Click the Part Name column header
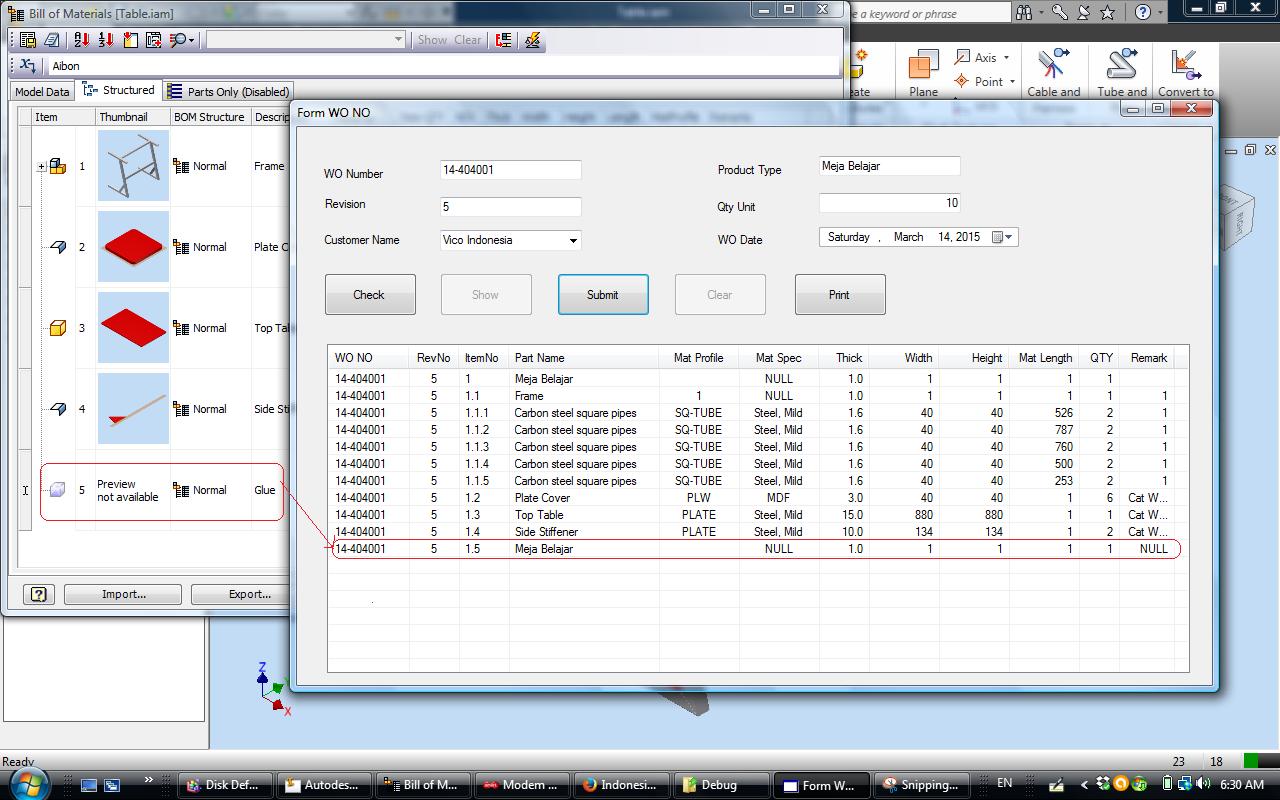Viewport: 1280px width, 800px height. (x=584, y=358)
